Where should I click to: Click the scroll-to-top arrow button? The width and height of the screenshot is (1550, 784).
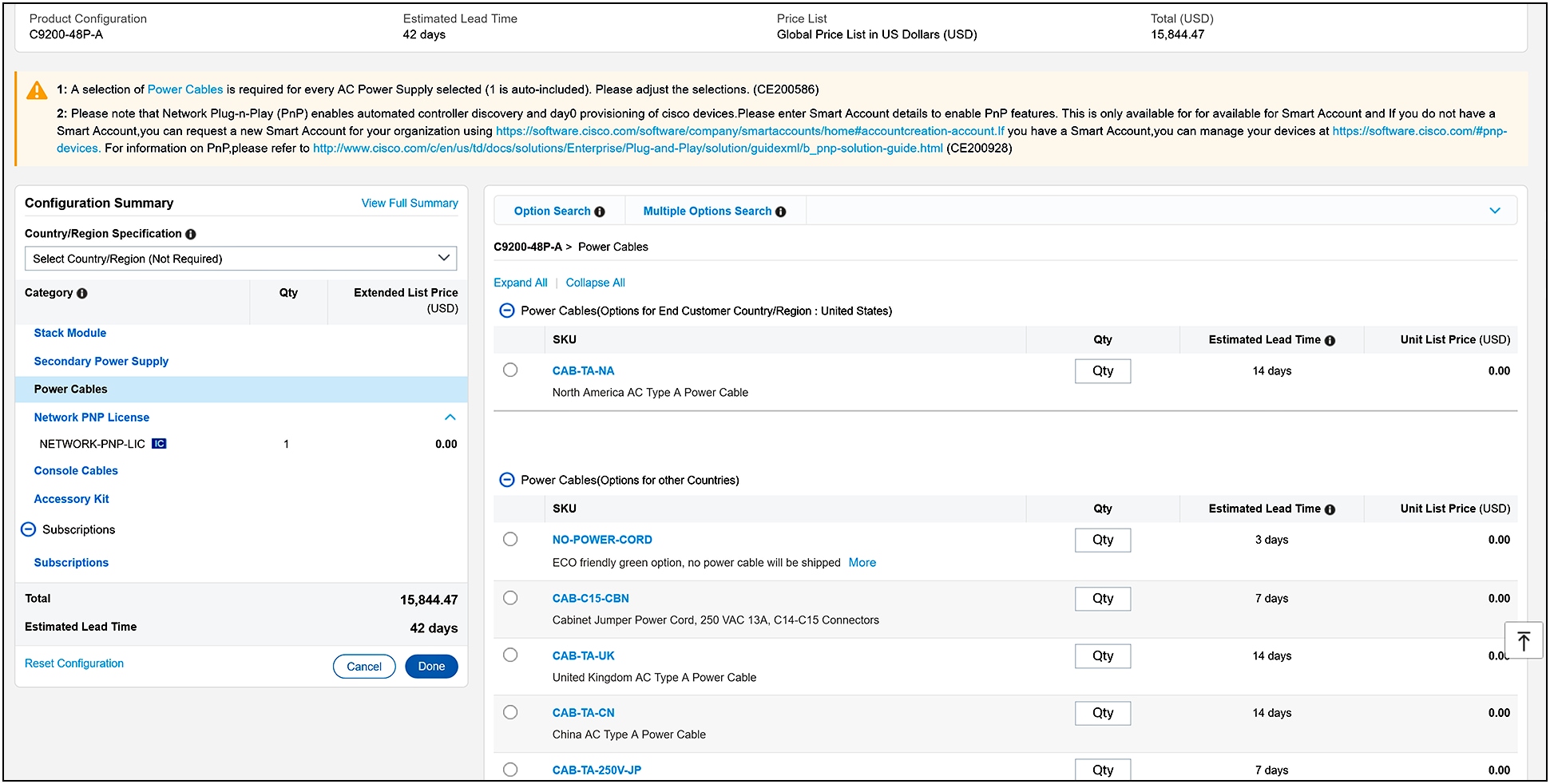(x=1524, y=641)
